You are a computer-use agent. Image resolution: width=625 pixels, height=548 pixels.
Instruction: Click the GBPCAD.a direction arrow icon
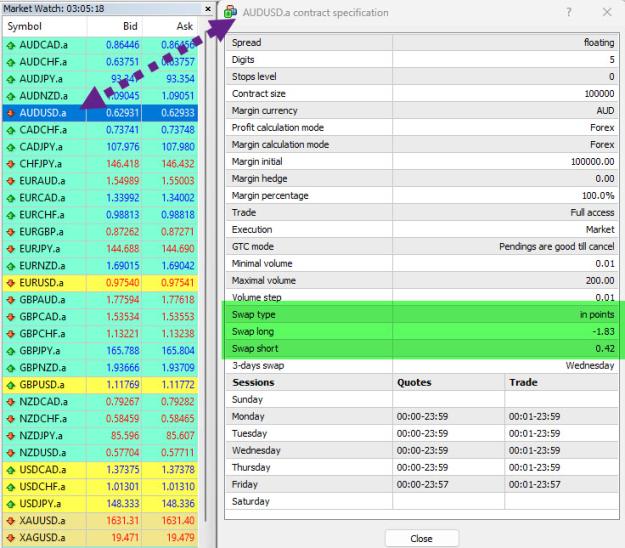(x=11, y=317)
